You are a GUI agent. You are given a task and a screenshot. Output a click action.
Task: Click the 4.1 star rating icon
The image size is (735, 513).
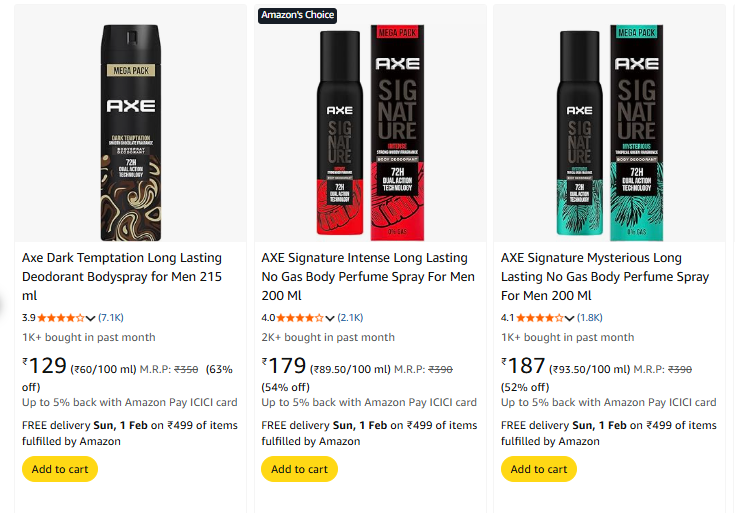[x=540, y=318]
